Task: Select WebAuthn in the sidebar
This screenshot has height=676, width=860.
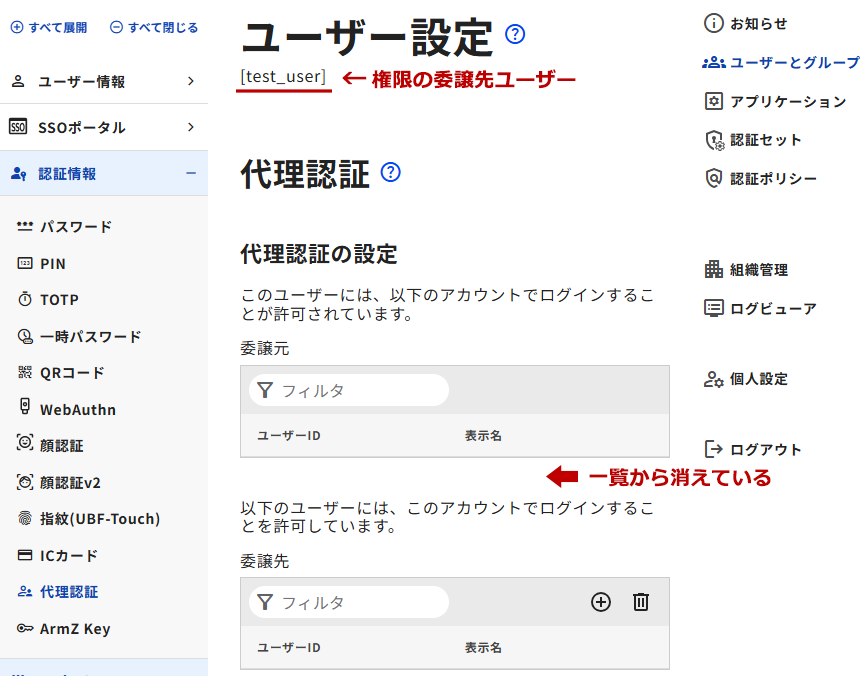Action: coord(77,409)
